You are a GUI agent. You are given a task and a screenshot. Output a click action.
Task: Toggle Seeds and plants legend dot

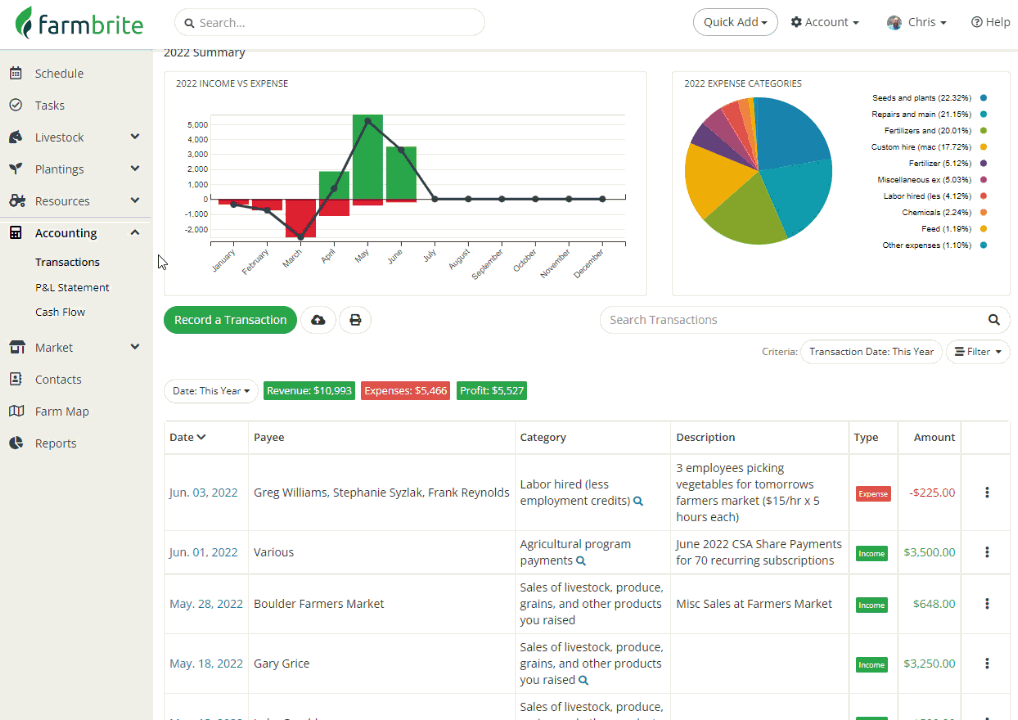click(x=984, y=98)
